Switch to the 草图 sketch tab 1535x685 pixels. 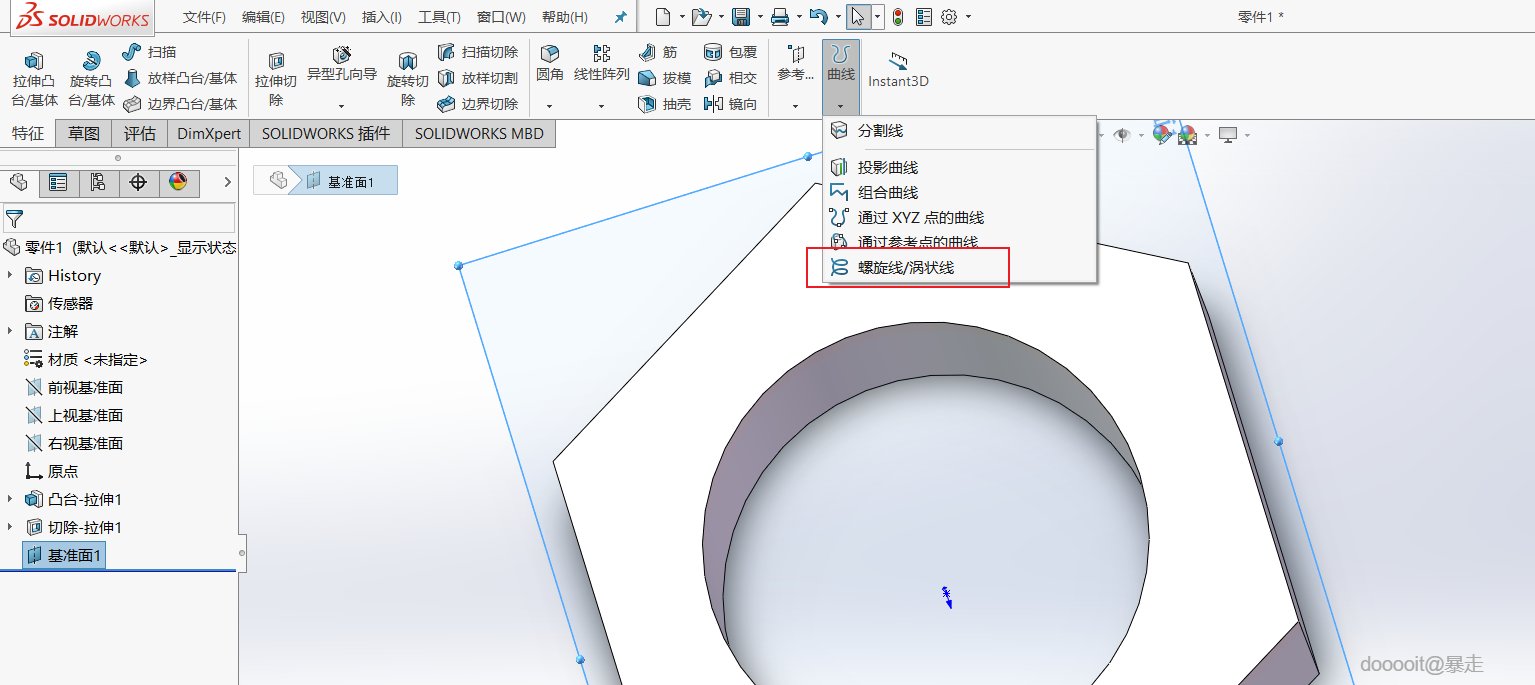84,134
